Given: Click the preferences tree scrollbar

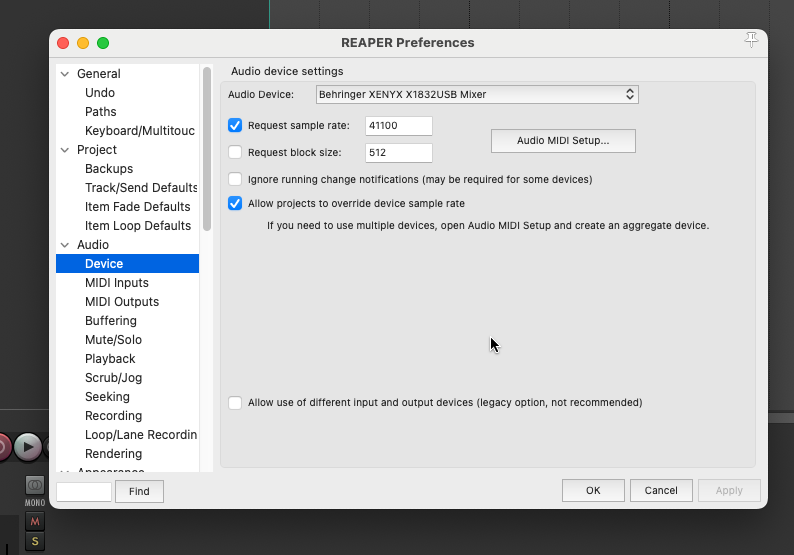Looking at the screenshot, I should pos(207,149).
